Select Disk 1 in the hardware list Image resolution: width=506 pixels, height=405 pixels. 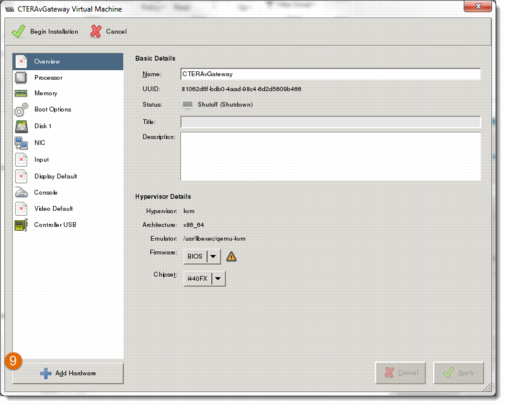68,126
